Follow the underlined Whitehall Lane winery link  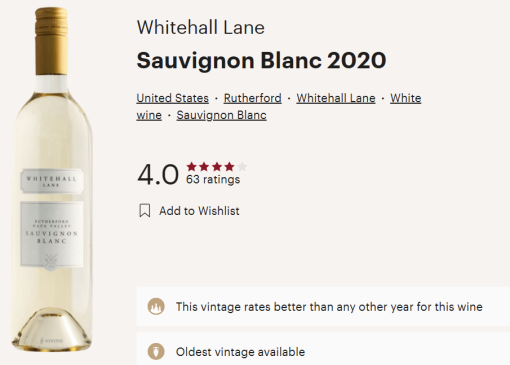(336, 98)
